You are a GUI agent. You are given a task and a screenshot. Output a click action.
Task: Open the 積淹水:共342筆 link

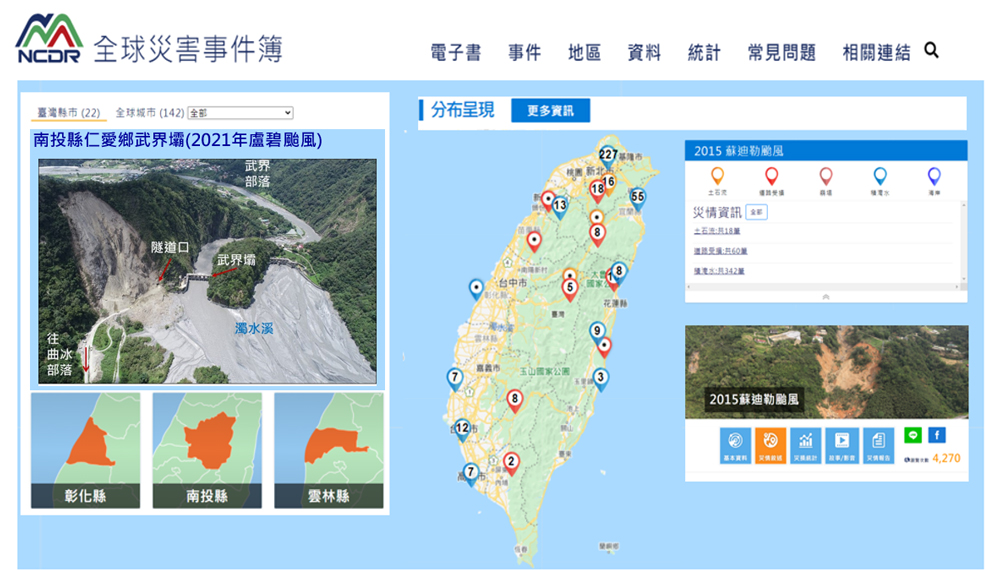[x=719, y=271]
